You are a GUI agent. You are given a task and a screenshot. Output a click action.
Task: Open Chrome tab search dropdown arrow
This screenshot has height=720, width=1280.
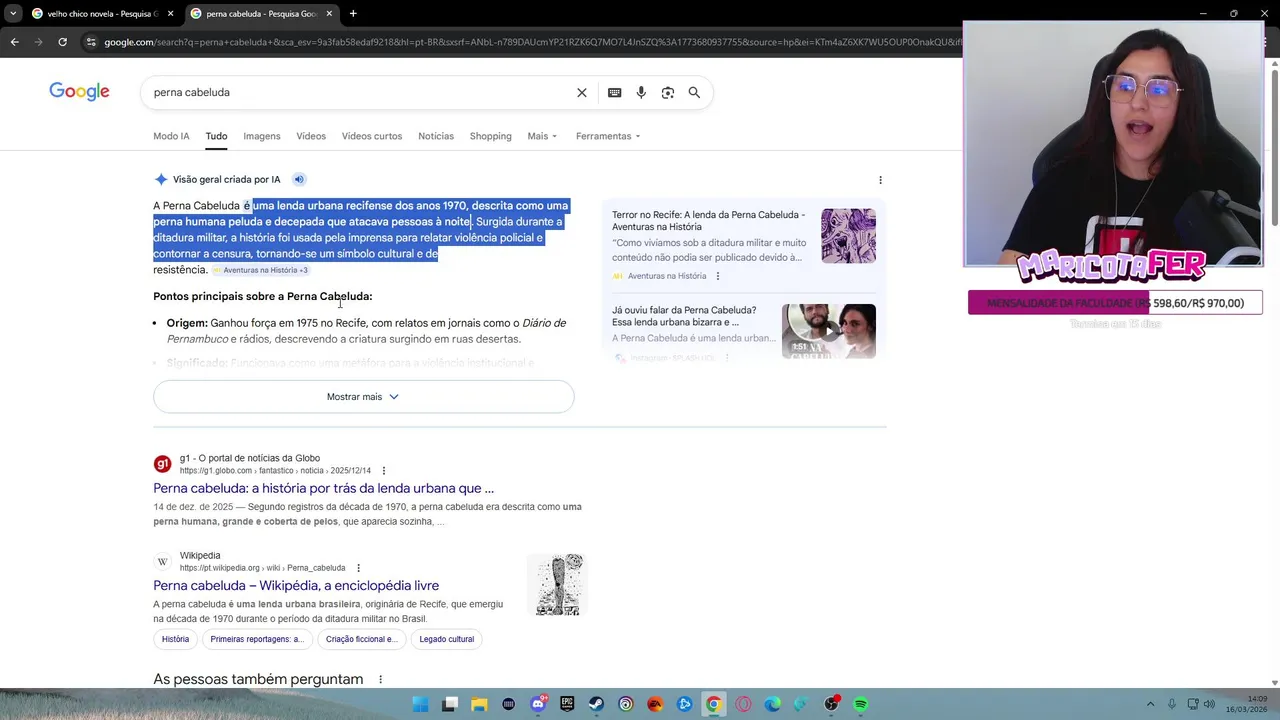[x=13, y=13]
